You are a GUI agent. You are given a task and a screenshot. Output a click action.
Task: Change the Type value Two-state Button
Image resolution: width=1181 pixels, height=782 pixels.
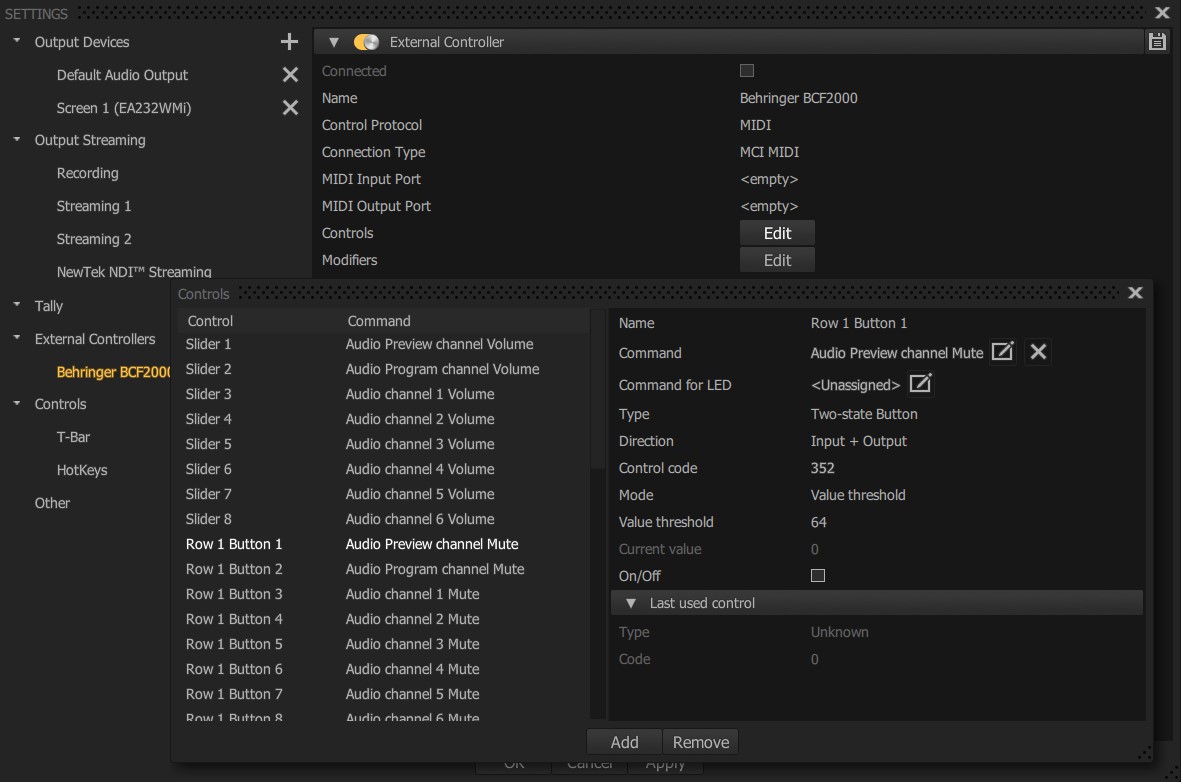pos(864,414)
